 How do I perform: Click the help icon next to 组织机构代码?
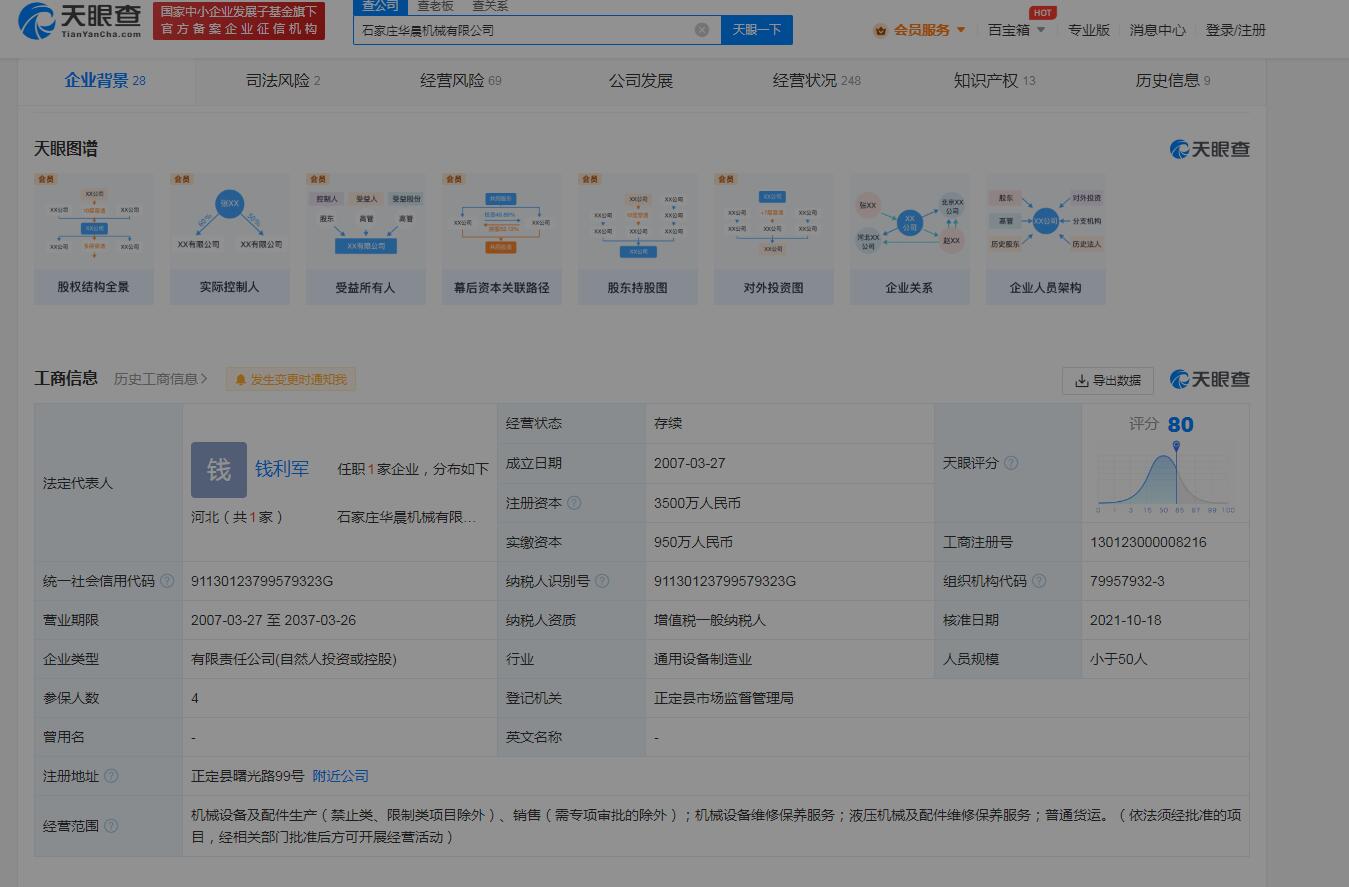[x=1039, y=581]
